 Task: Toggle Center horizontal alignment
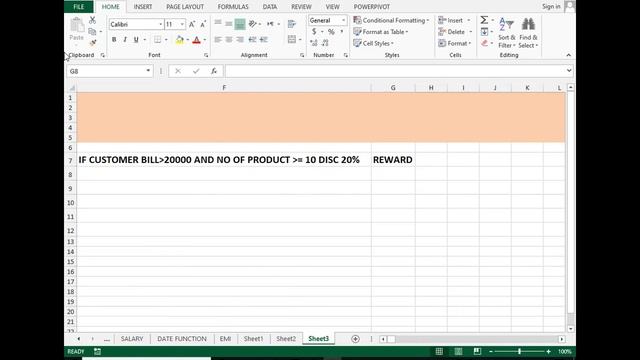(229, 40)
